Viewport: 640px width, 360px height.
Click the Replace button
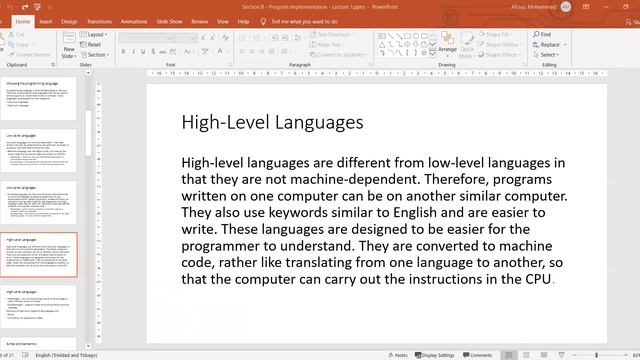(550, 44)
